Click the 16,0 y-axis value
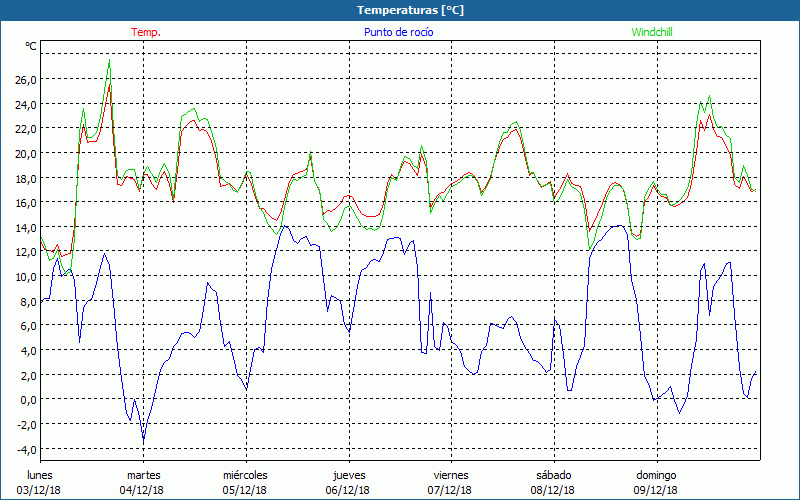 coord(24,203)
